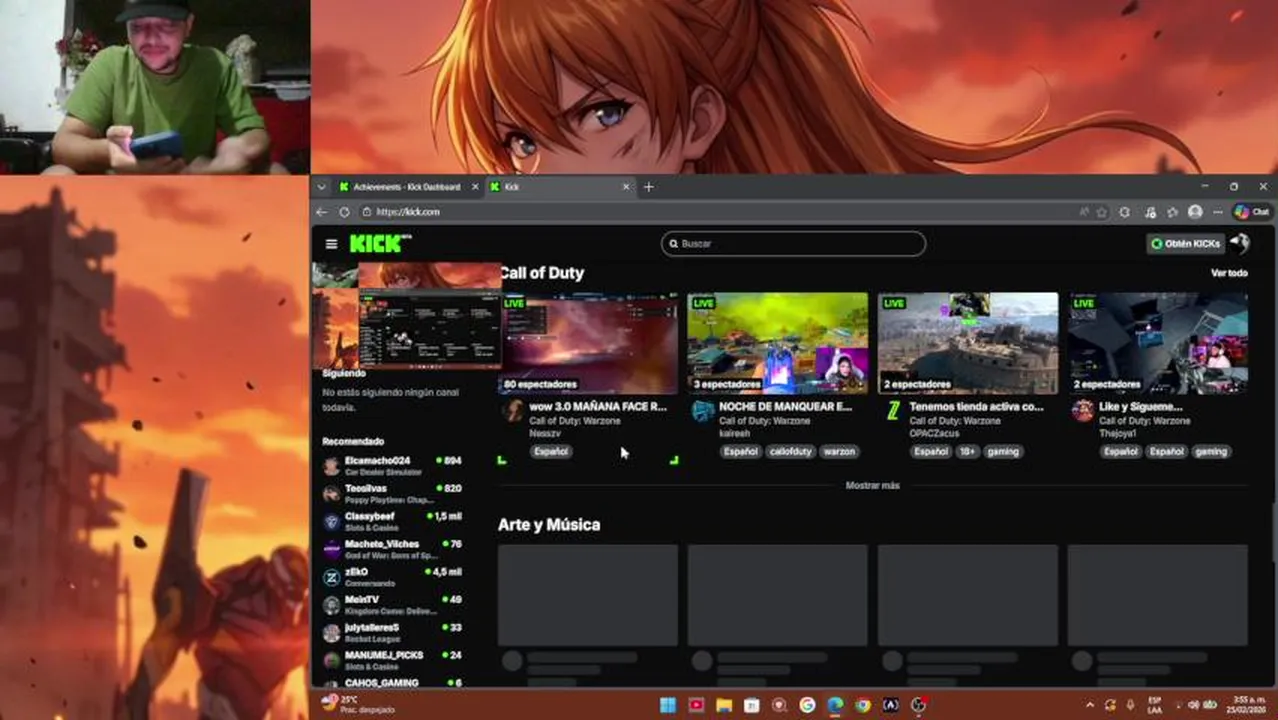Screen dimensions: 1278x720
Task: Open the OPACZacus stream thumbnail
Action: [968, 343]
